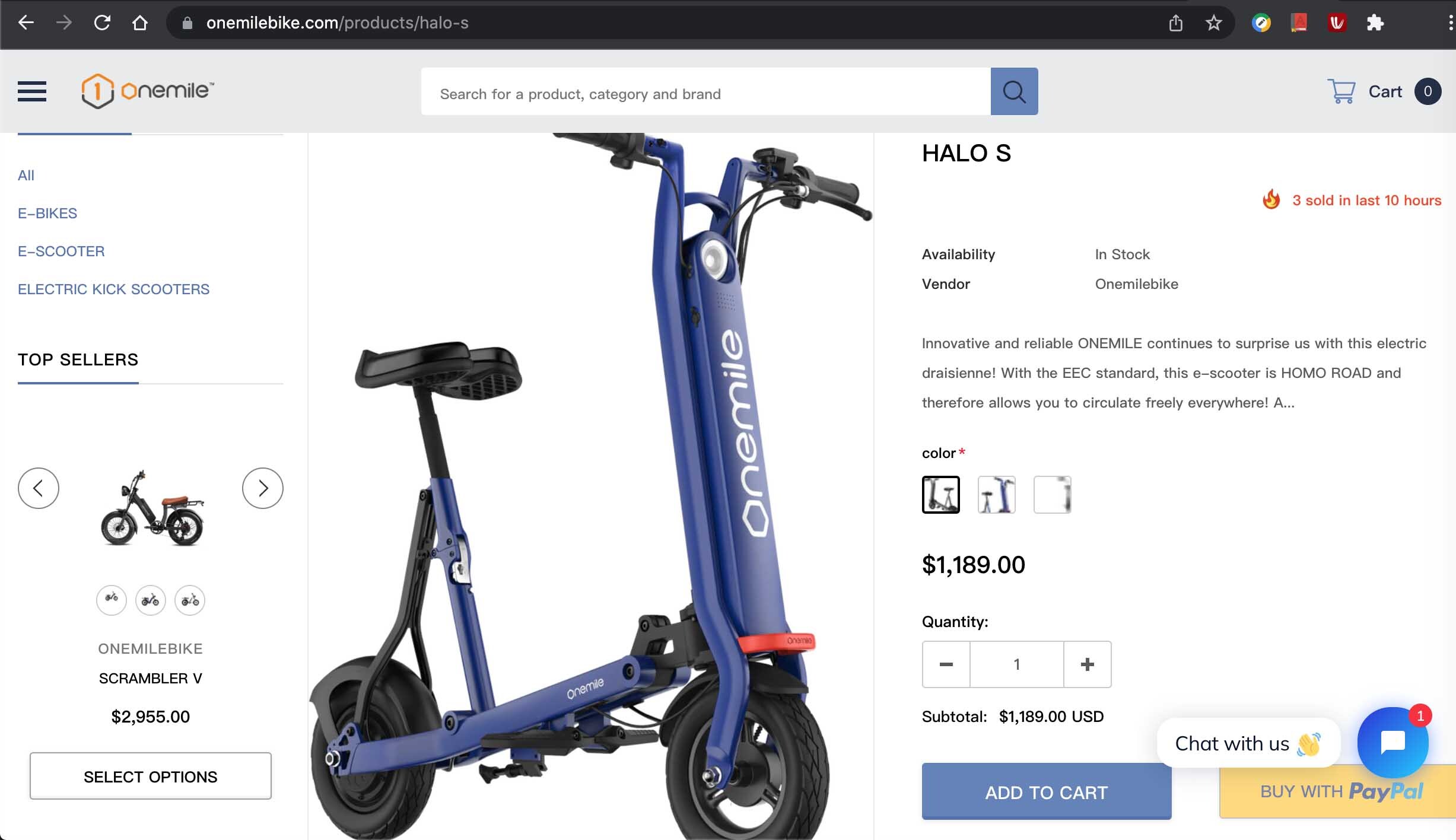
Task: Click the magnifier search button
Action: click(x=1014, y=91)
